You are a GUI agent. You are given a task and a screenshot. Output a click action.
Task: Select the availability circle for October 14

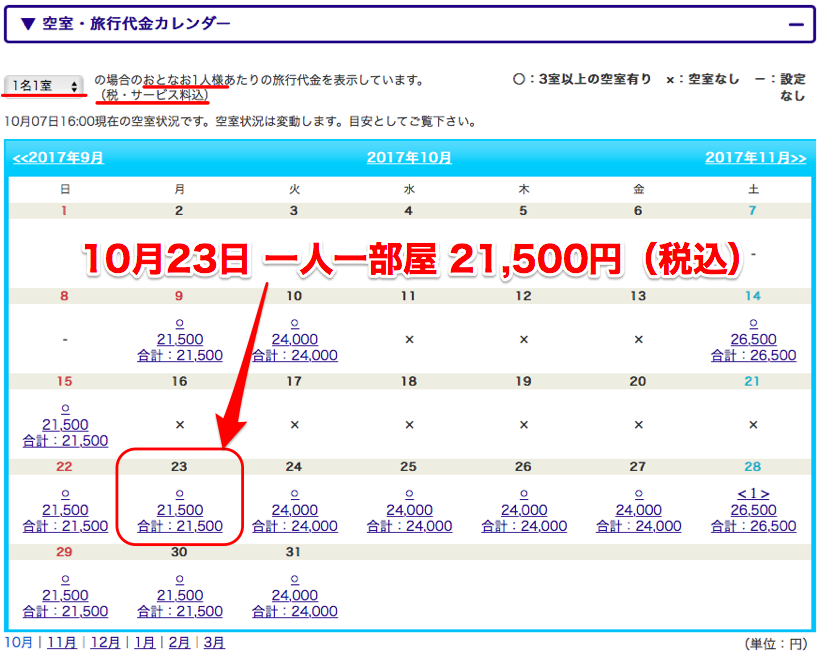pyautogui.click(x=753, y=324)
